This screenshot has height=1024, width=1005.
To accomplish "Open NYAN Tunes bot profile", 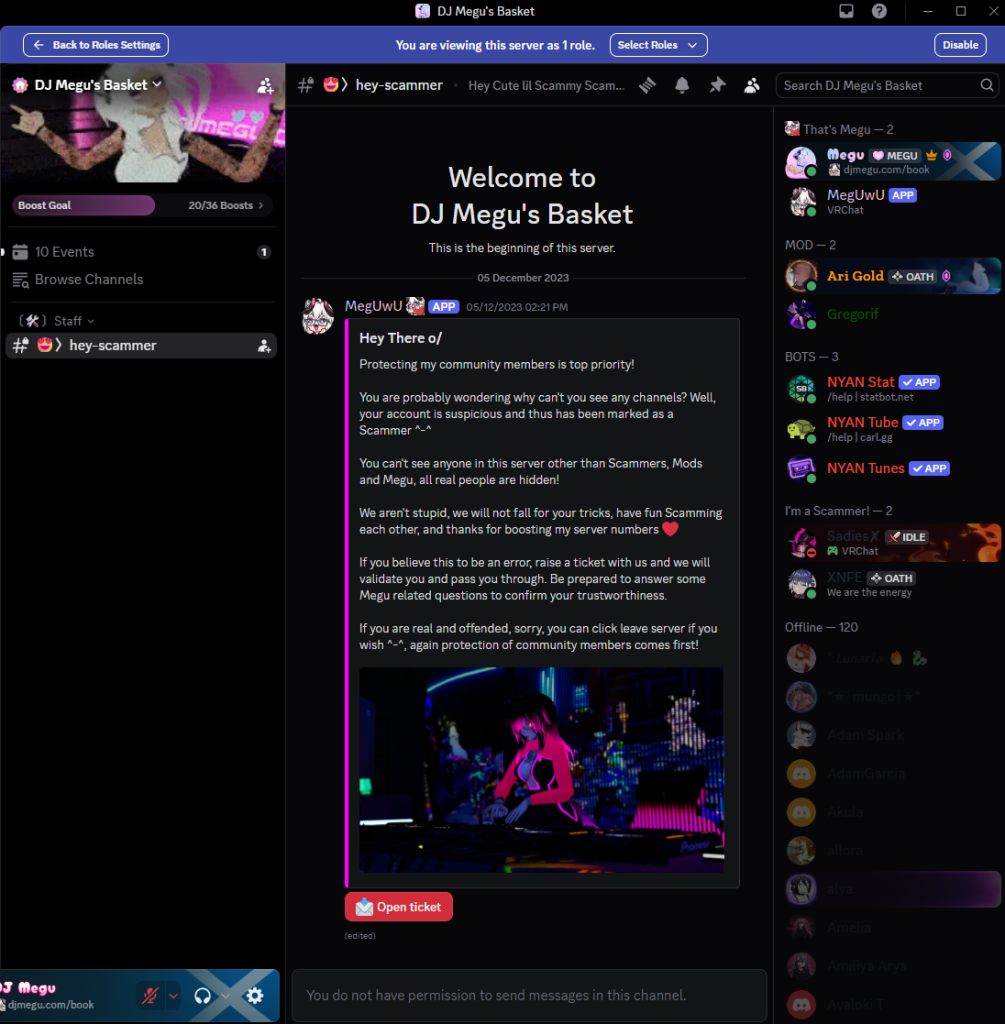I will pos(892,468).
